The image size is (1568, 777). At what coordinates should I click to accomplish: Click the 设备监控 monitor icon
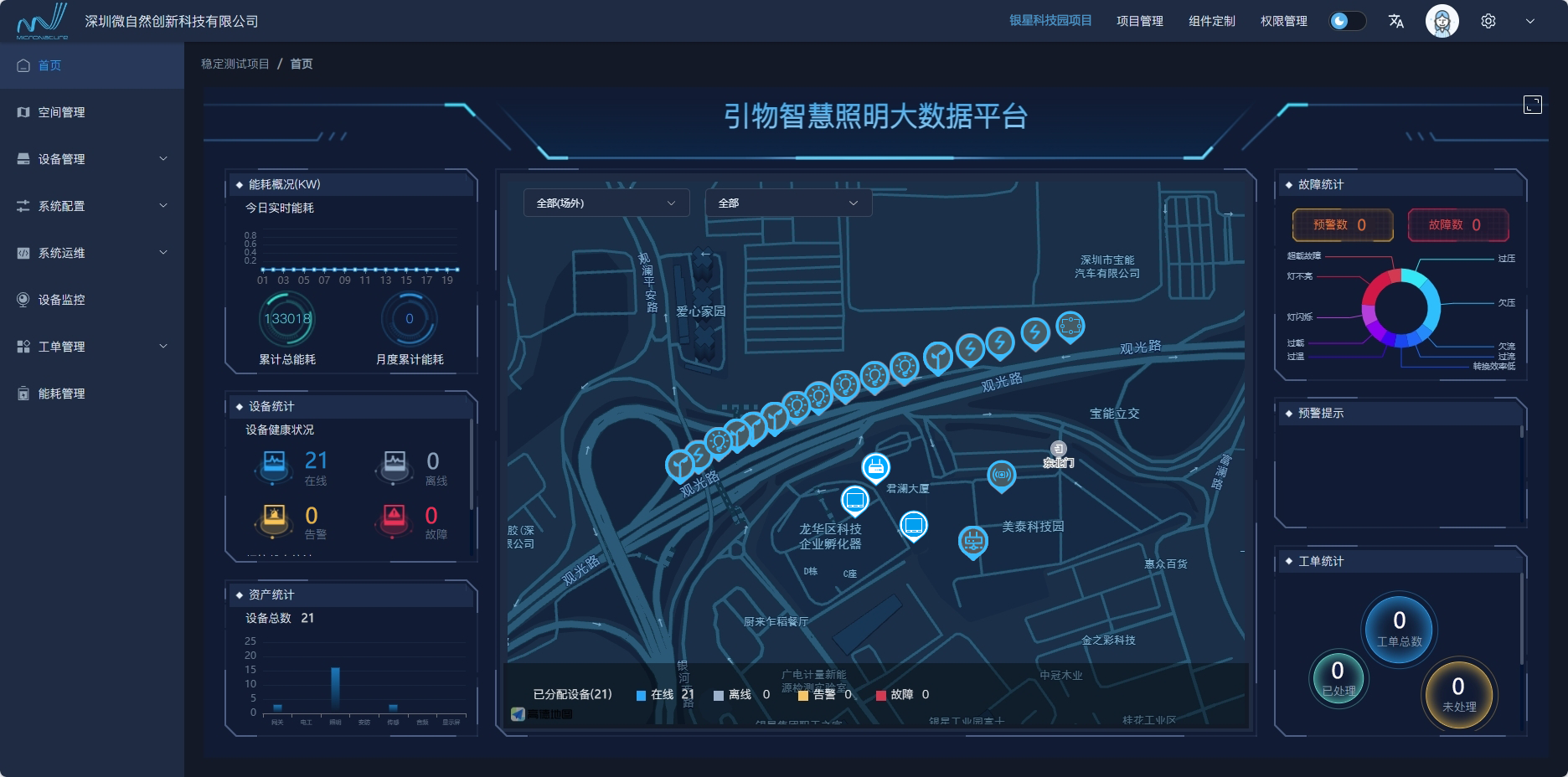point(23,300)
